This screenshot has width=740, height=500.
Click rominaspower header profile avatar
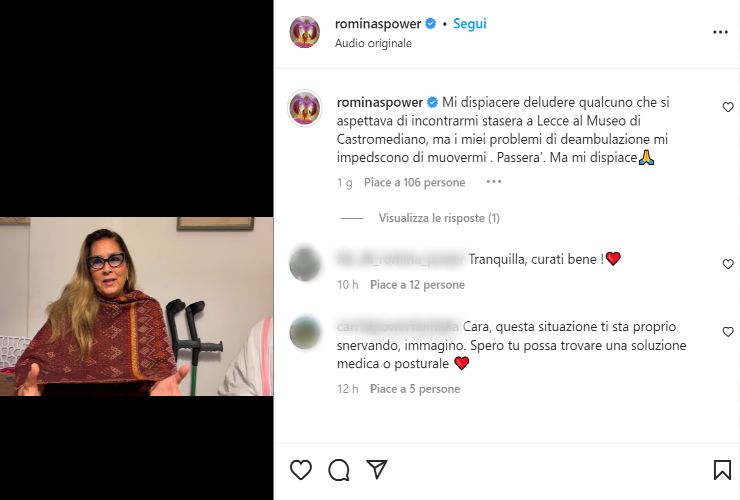tap(304, 32)
